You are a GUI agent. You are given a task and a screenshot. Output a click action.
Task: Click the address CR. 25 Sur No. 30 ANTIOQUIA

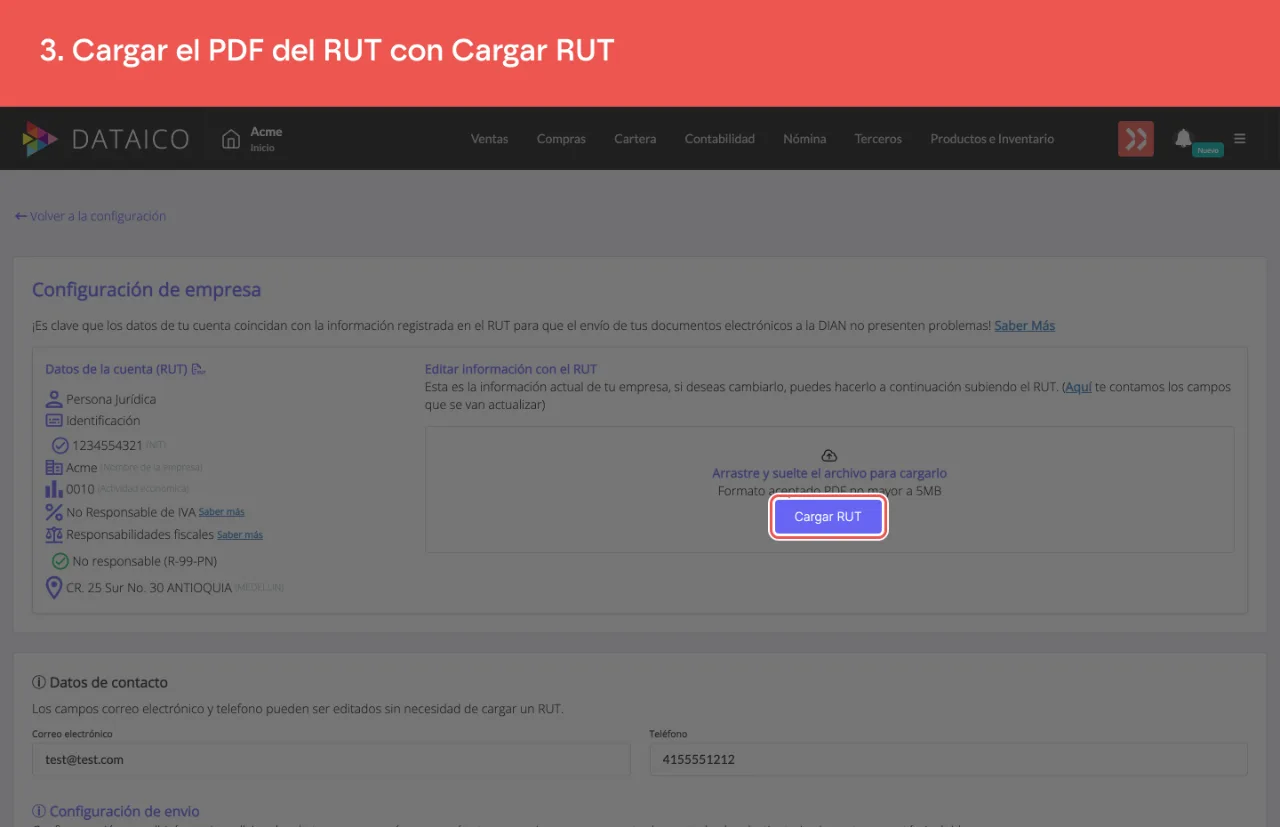149,588
